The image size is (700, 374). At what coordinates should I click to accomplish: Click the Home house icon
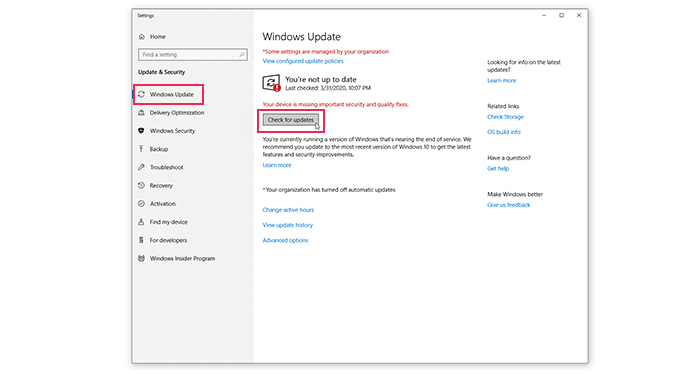point(142,37)
